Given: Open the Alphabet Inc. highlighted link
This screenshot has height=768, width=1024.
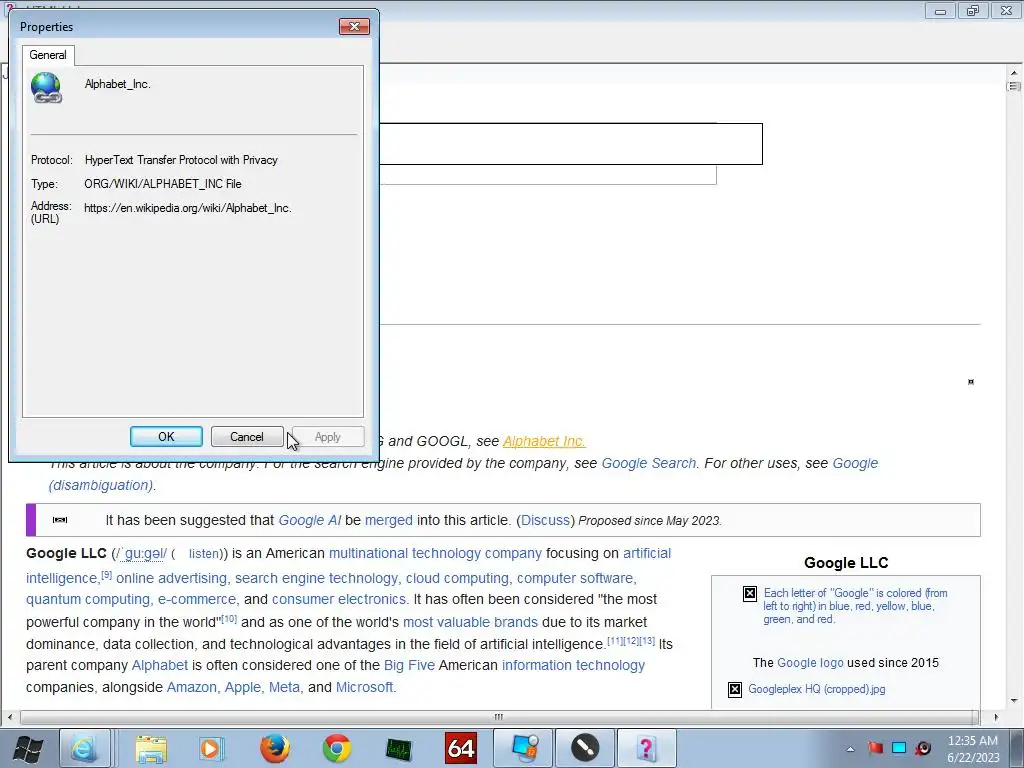Looking at the screenshot, I should tap(544, 441).
